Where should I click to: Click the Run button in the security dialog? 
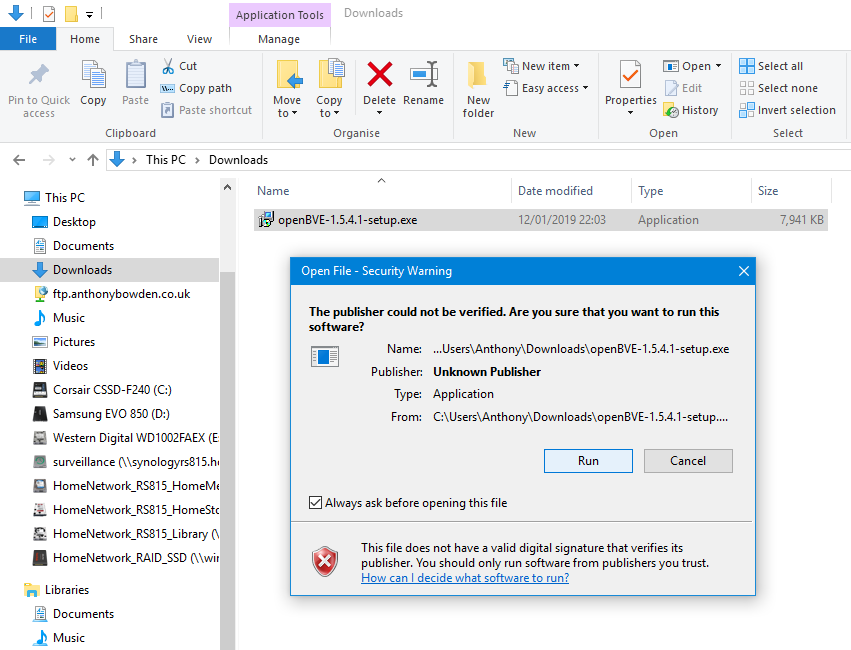588,460
